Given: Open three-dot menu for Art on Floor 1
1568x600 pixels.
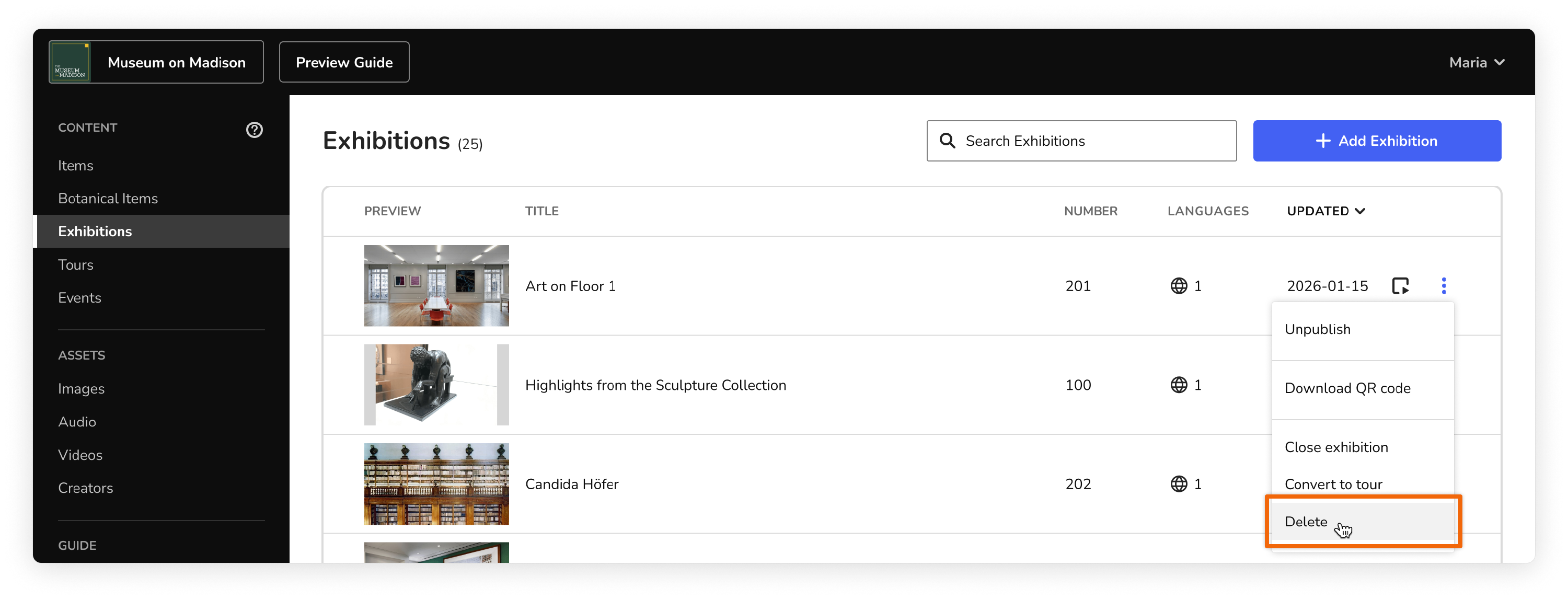Looking at the screenshot, I should (1443, 285).
